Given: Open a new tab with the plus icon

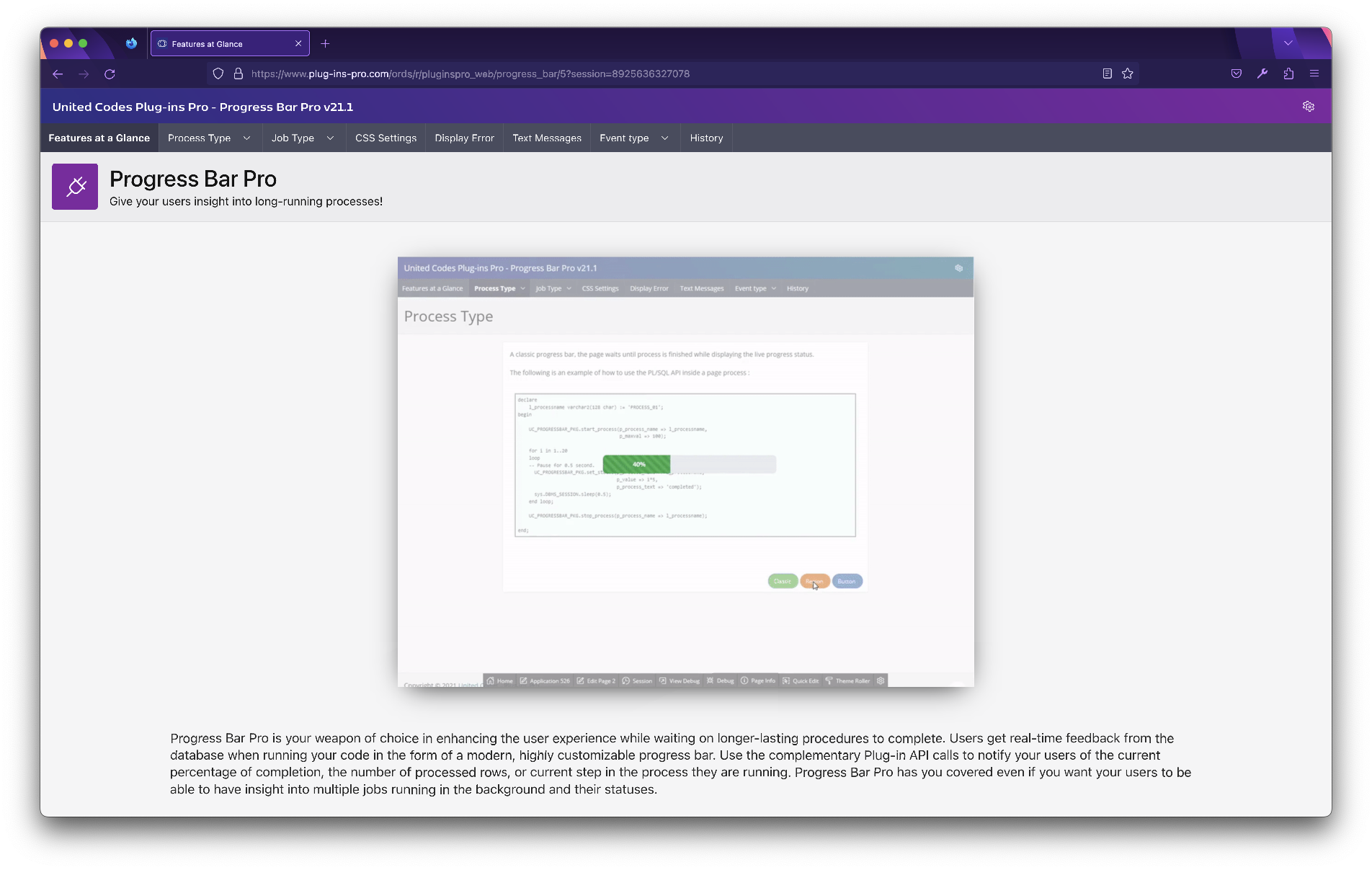Looking at the screenshot, I should click(x=325, y=44).
